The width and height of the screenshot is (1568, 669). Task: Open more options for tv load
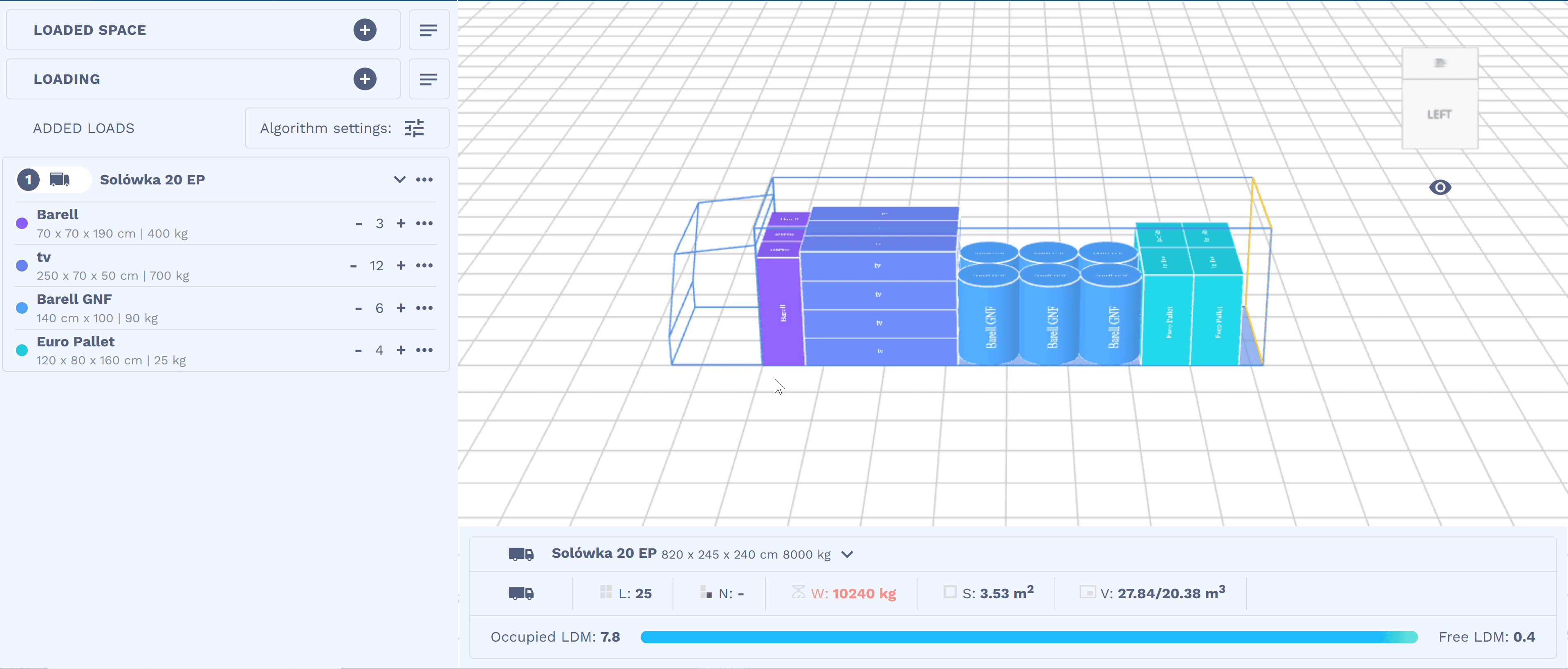pyautogui.click(x=424, y=265)
